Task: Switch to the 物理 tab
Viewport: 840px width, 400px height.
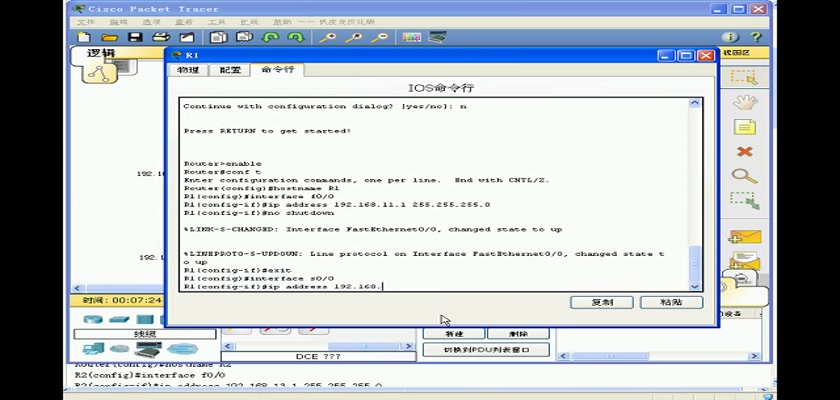Action: [188, 70]
